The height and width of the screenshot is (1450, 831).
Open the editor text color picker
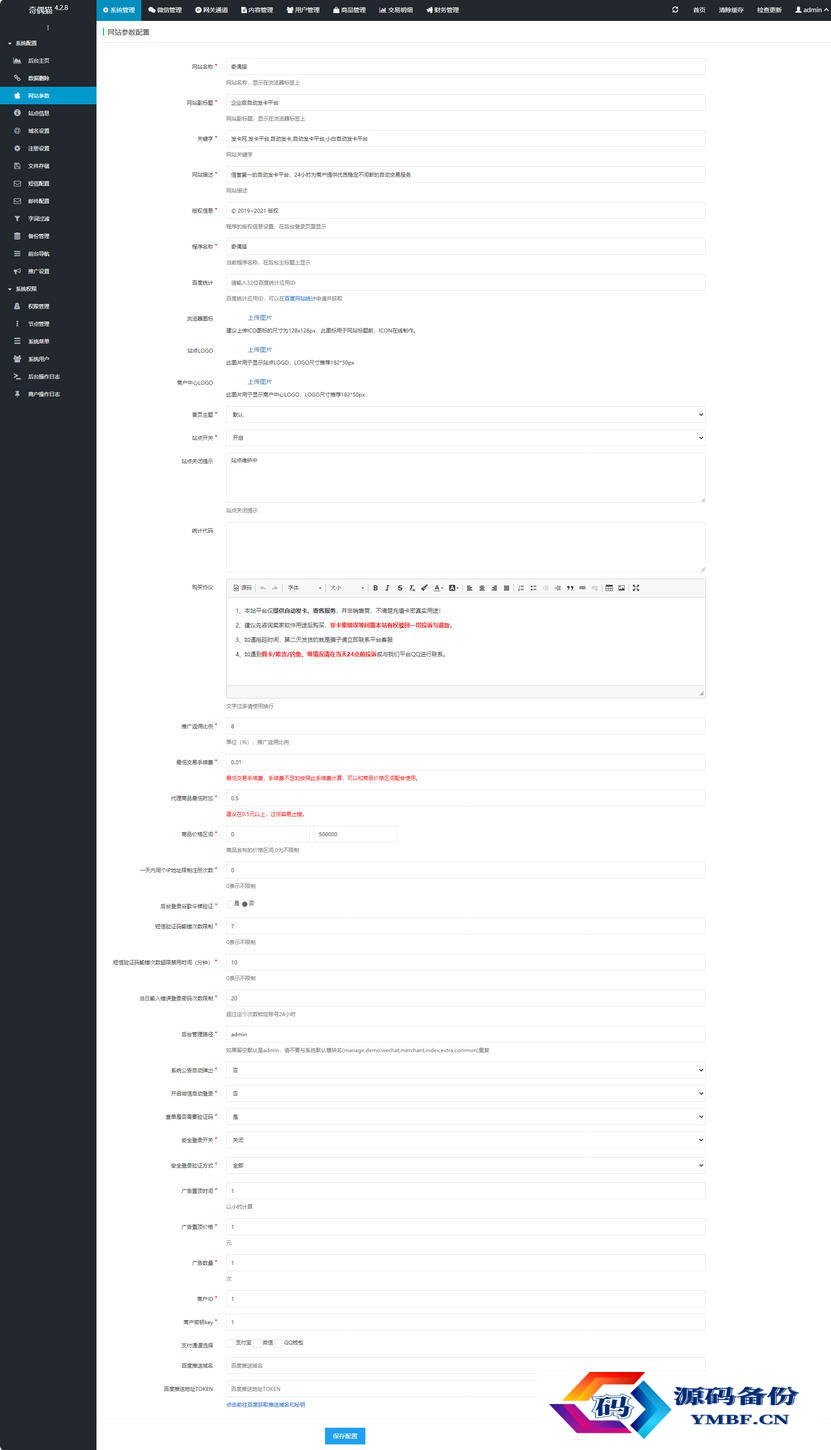(438, 588)
